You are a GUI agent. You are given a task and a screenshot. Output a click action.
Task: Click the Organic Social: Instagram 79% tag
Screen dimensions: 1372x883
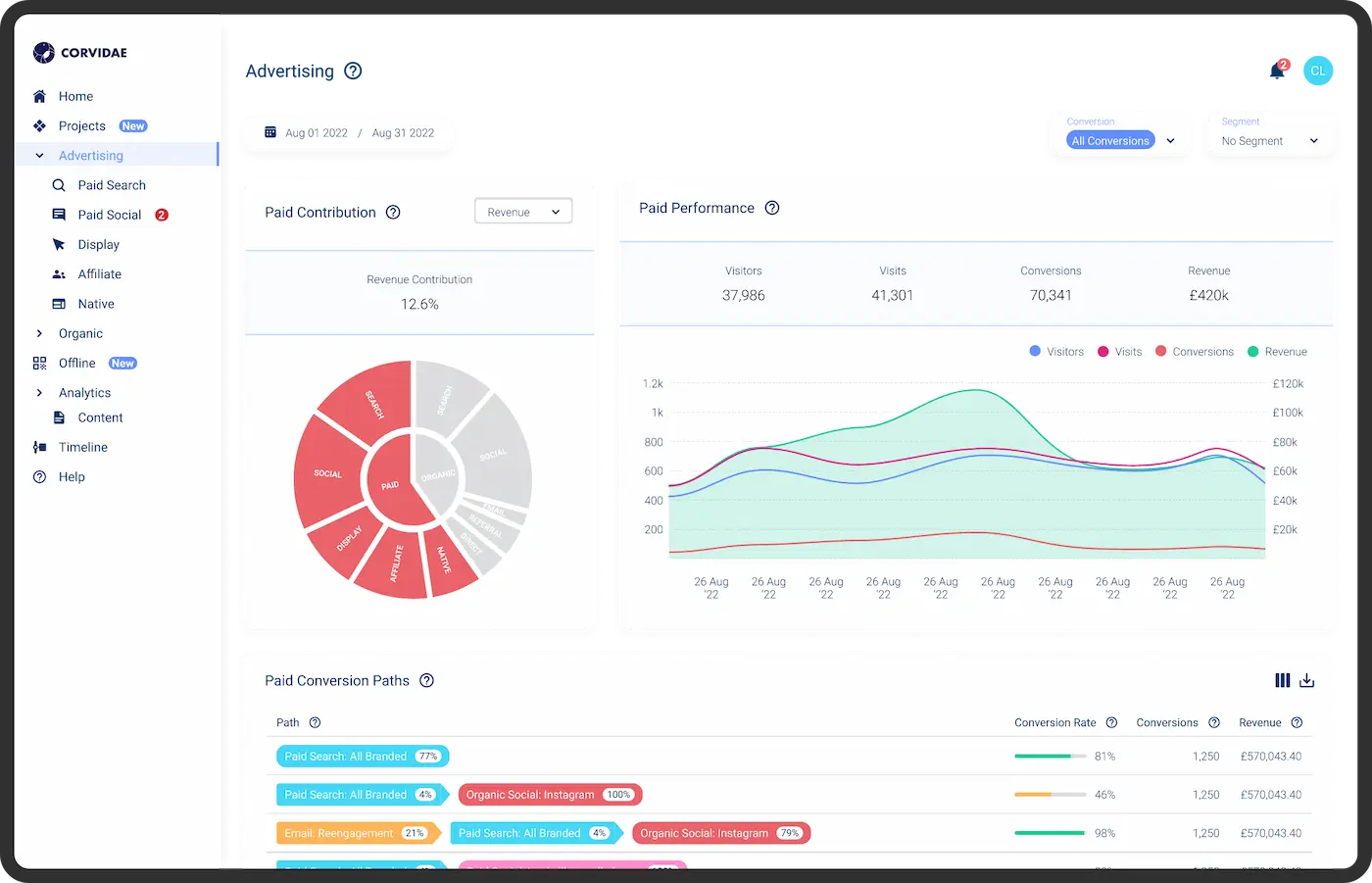coord(721,833)
